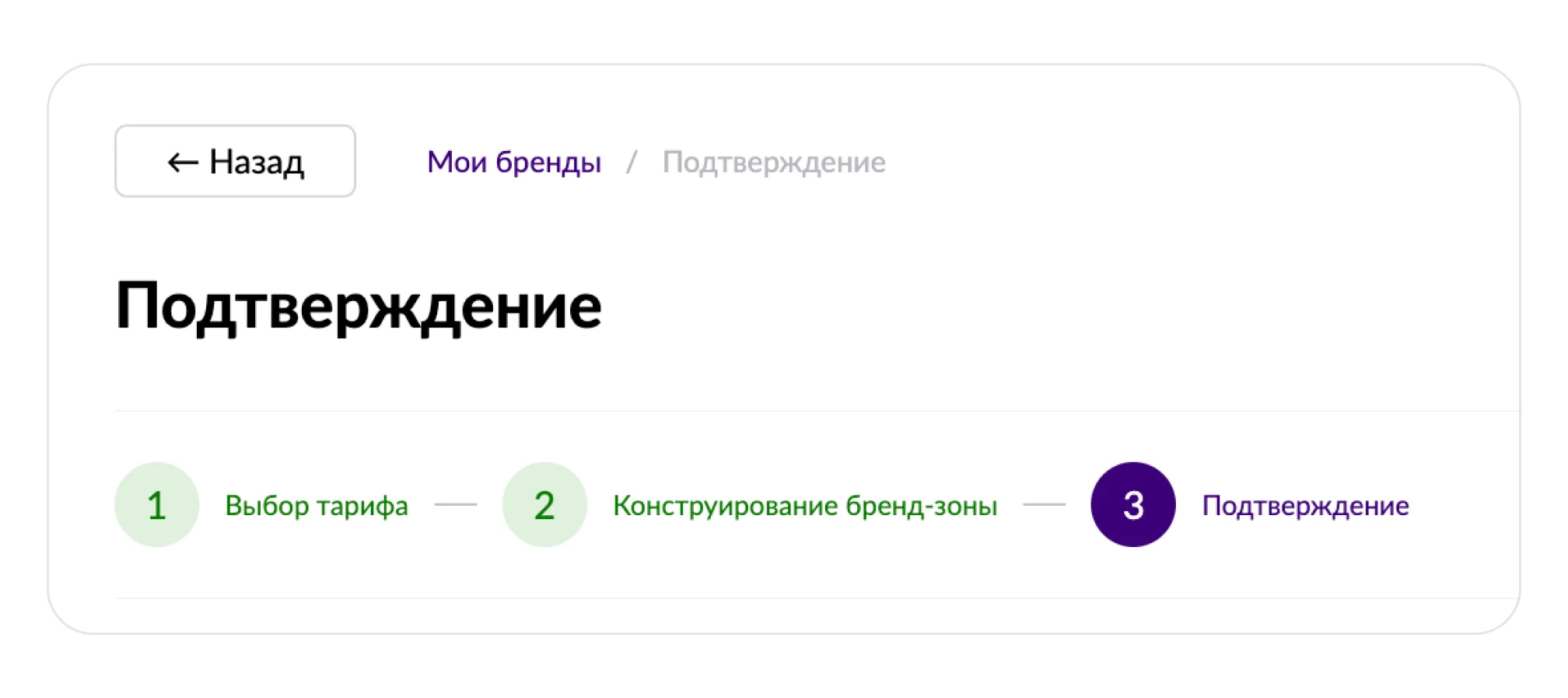Click the word Назад in the back button

point(257,162)
